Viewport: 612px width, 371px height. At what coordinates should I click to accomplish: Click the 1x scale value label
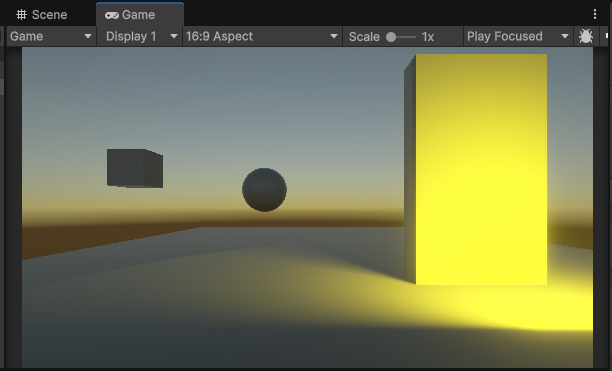coord(428,37)
